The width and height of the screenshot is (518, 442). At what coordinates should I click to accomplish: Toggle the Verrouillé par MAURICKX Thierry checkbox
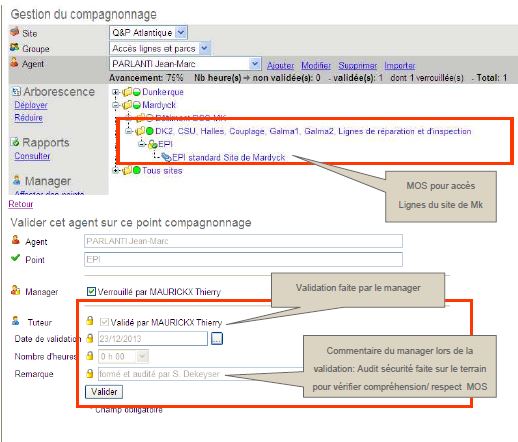click(x=91, y=291)
